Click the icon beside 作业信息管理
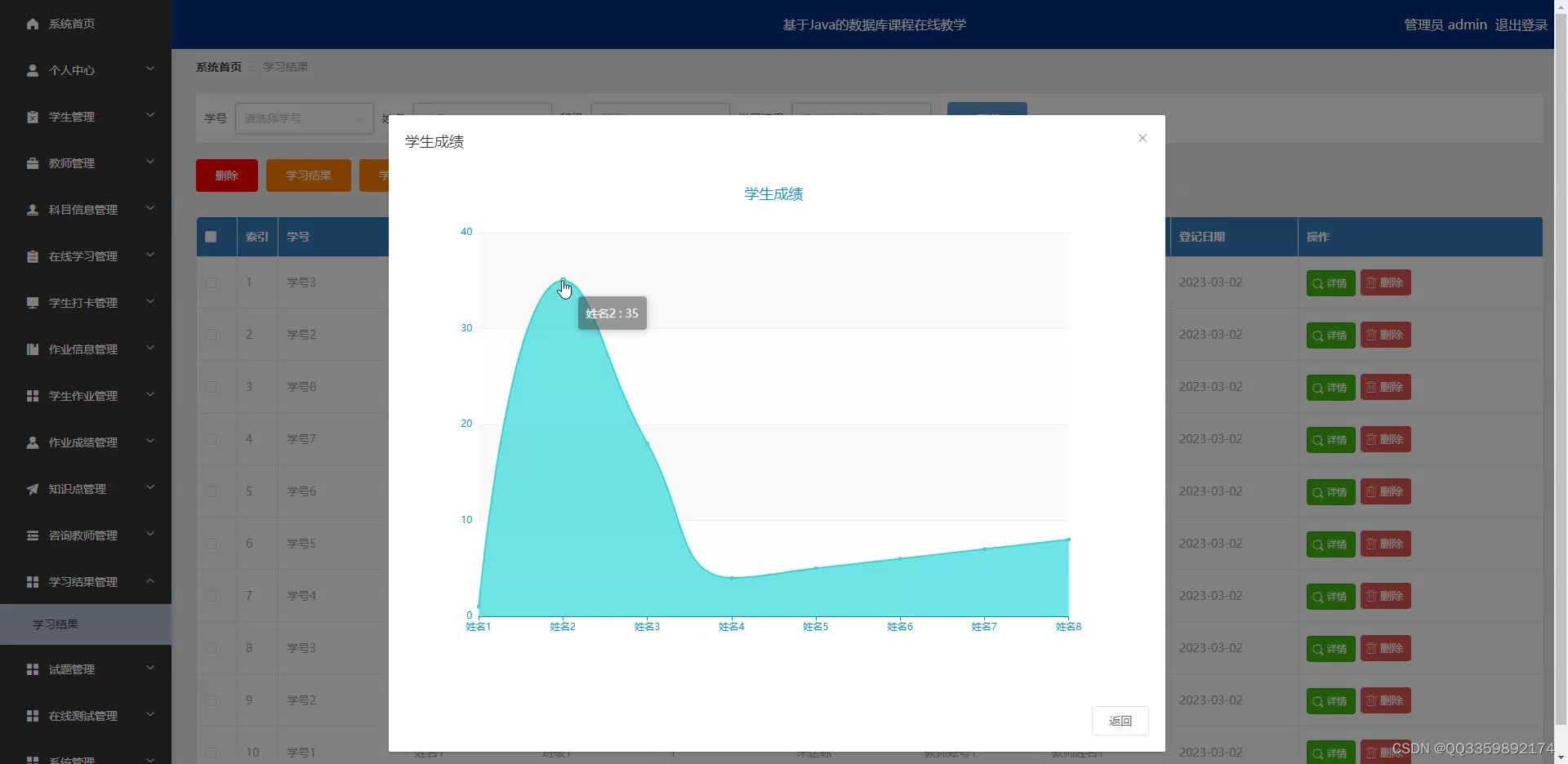Image resolution: width=1568 pixels, height=764 pixels. point(33,349)
